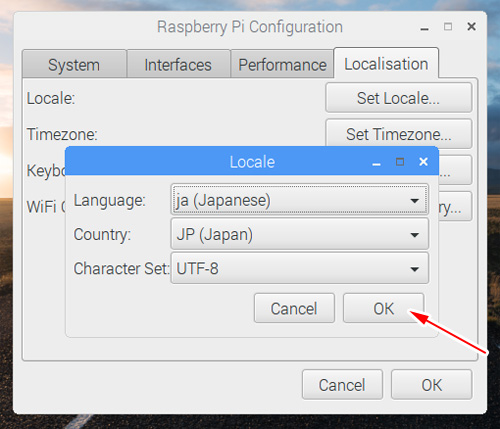The width and height of the screenshot is (500, 429).
Task: Click the Character Set dropdown arrow
Action: [x=415, y=269]
